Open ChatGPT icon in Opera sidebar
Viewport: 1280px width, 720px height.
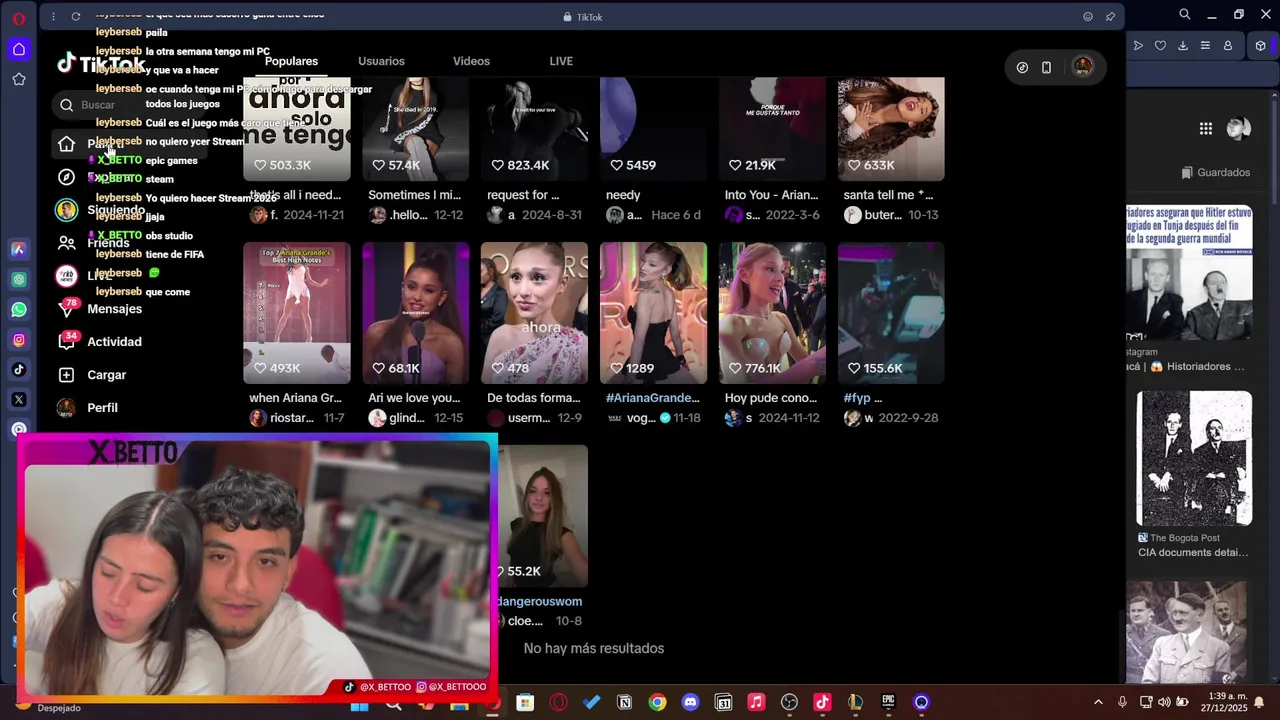click(x=19, y=279)
